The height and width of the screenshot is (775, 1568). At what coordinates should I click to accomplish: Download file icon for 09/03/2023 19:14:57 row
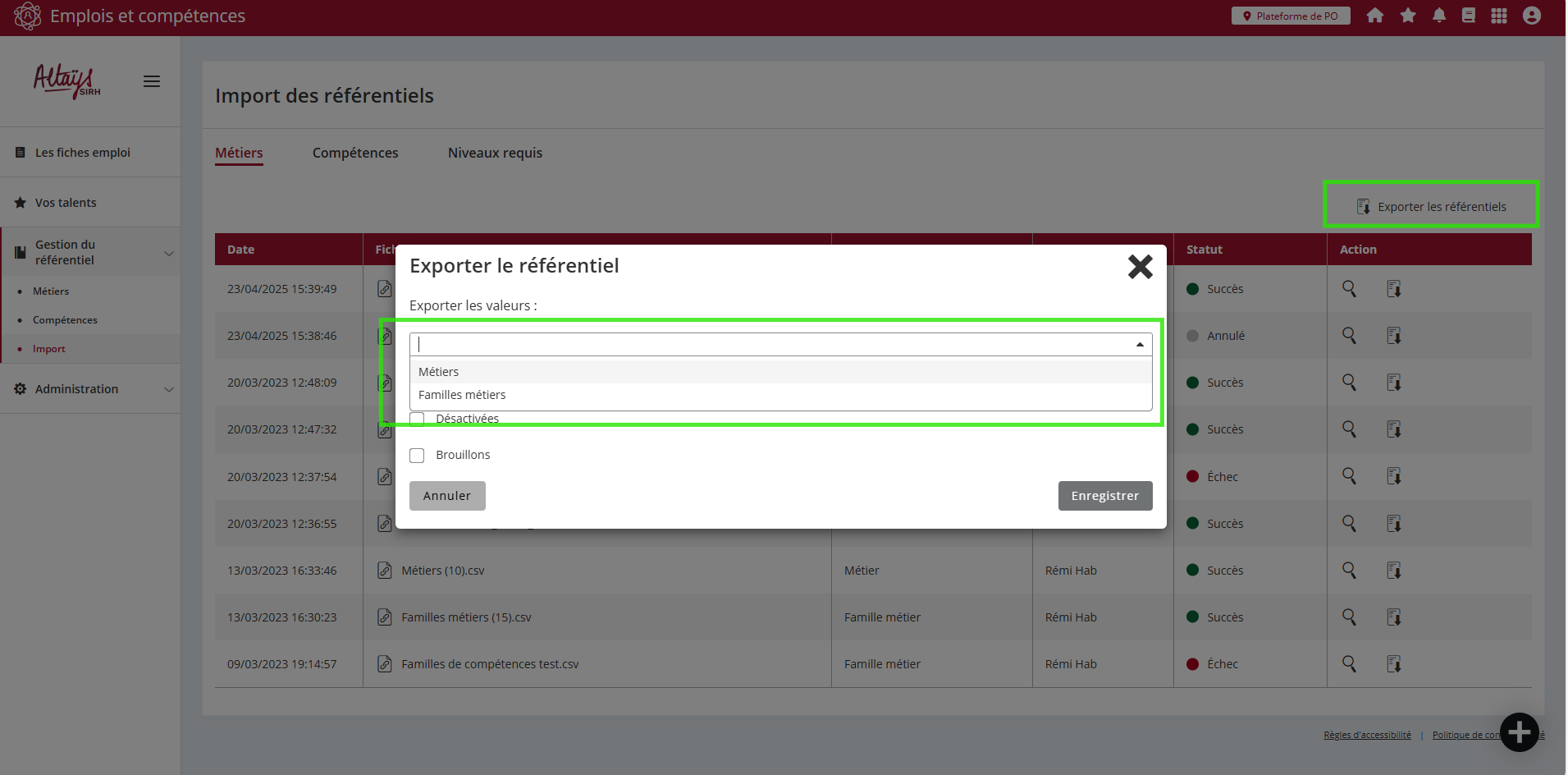point(1393,664)
